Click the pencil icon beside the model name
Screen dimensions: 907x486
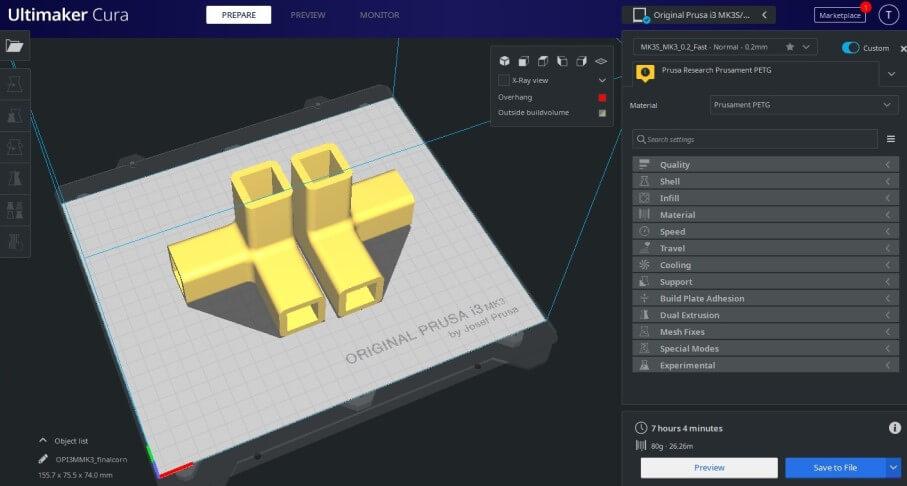[43, 459]
